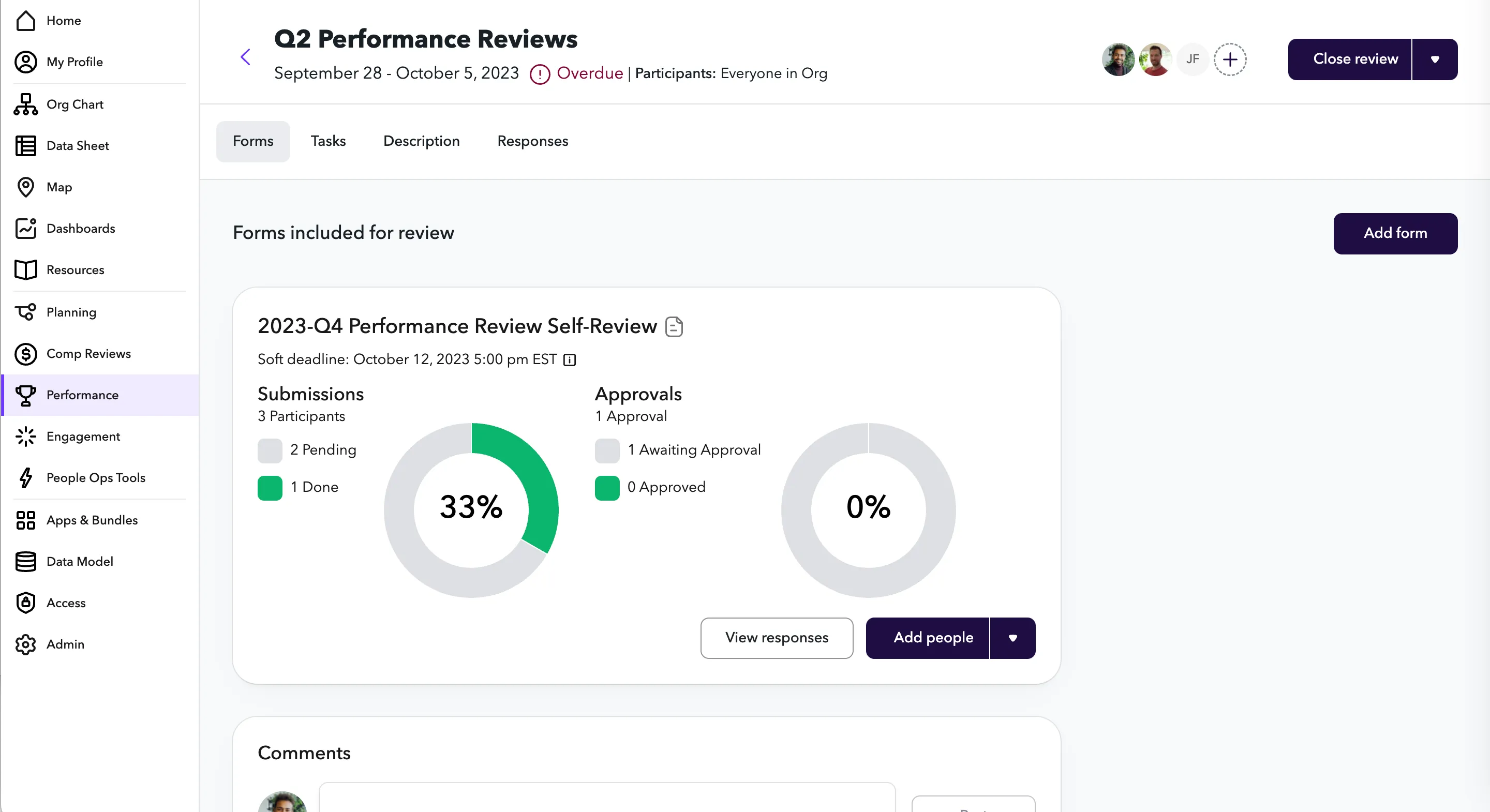Click the Resources book icon
Image resolution: width=1490 pixels, height=812 pixels.
[25, 270]
